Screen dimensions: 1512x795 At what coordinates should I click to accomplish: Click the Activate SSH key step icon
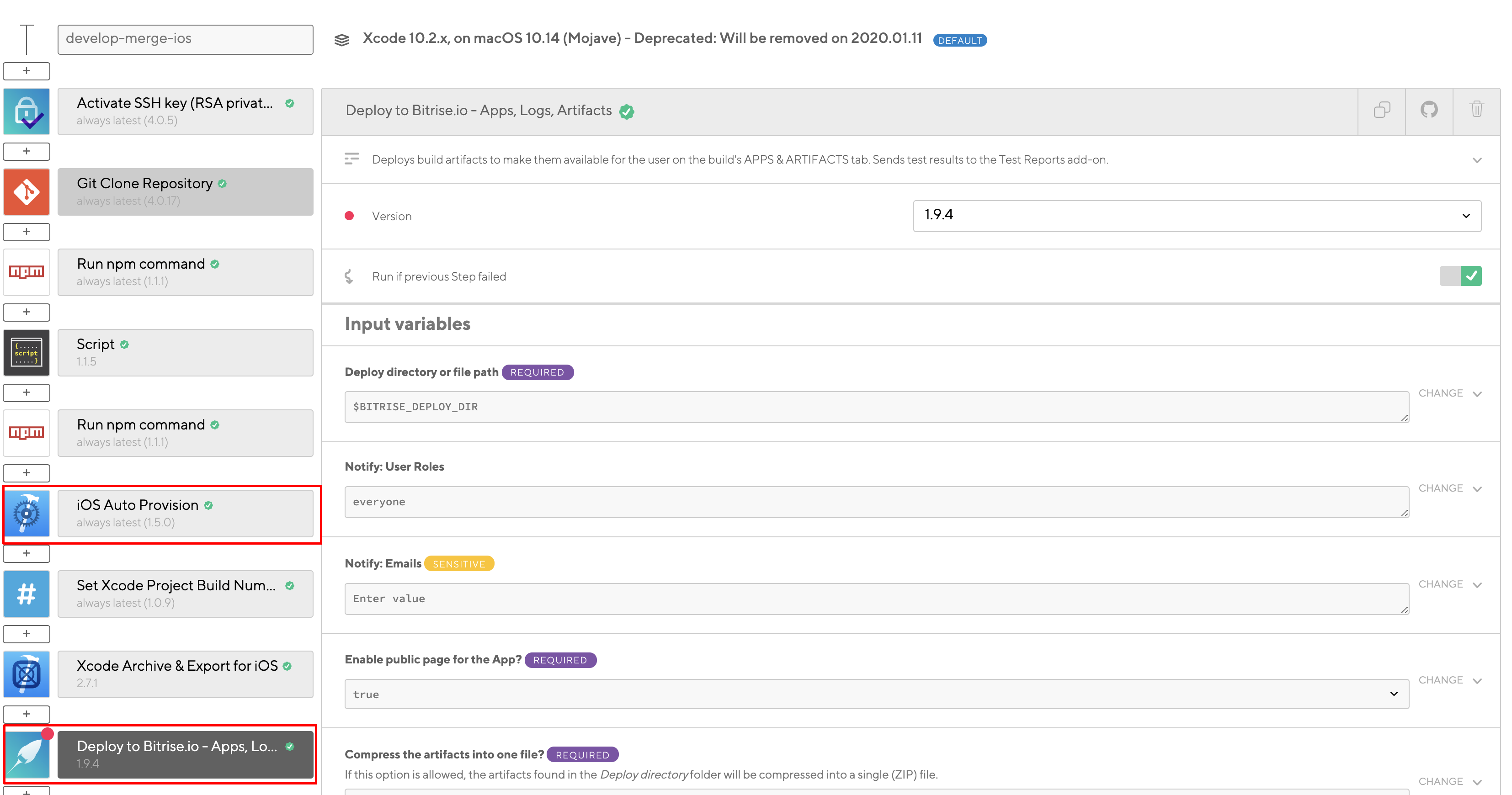point(27,111)
